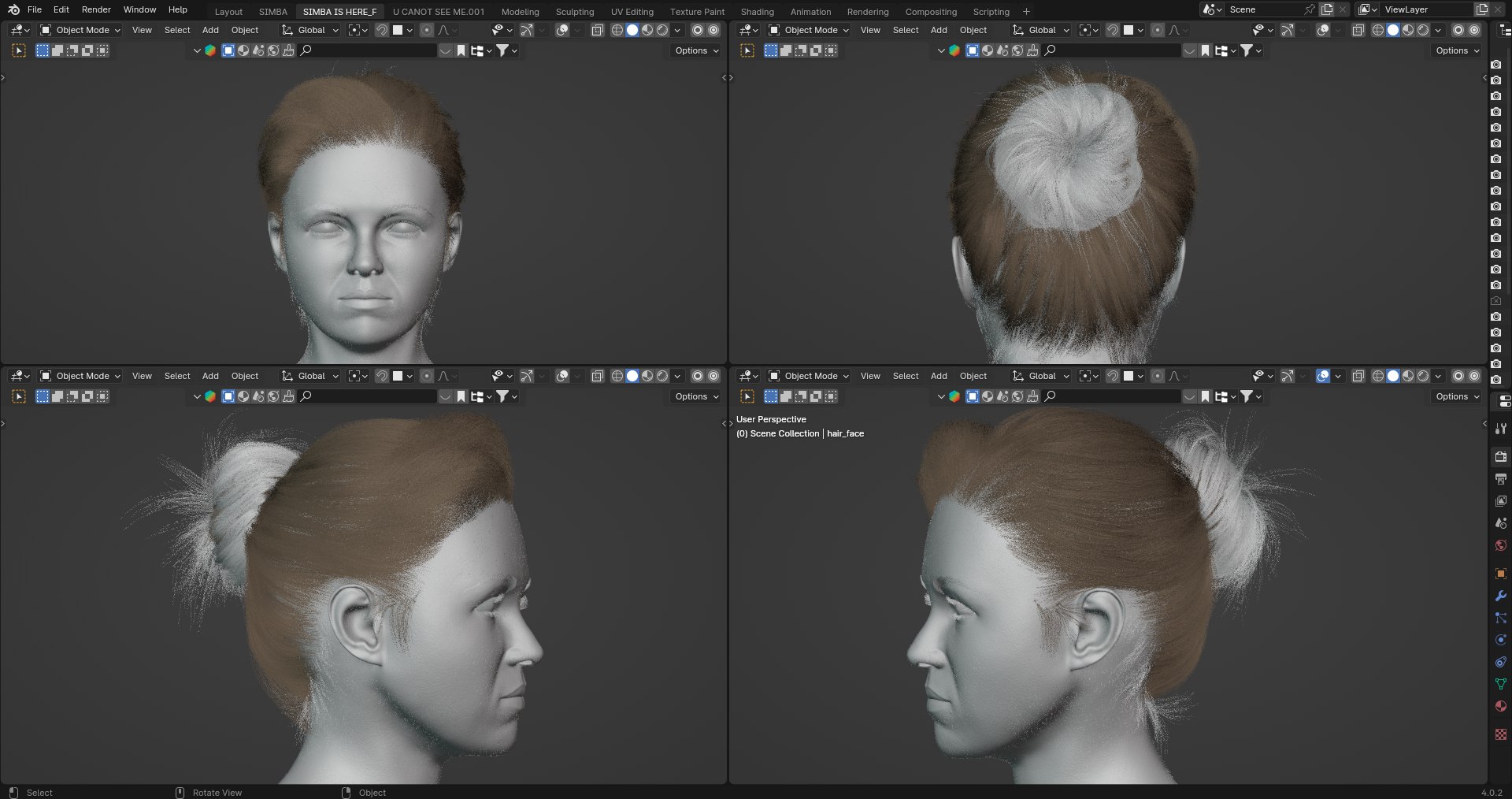Image resolution: width=1512 pixels, height=799 pixels.
Task: Toggle snapping magnet in top-left viewport
Action: pyautogui.click(x=382, y=30)
